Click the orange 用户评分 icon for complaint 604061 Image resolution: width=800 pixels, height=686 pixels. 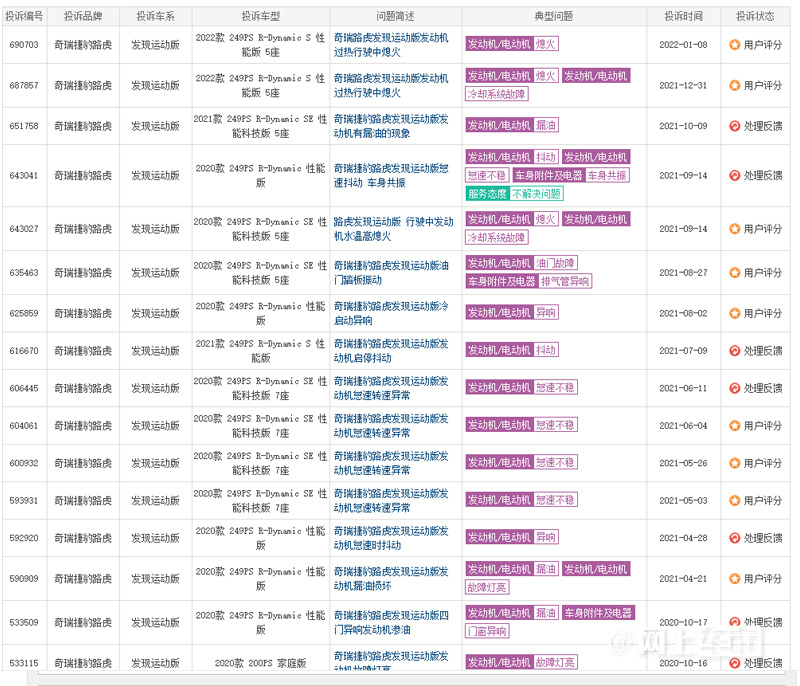734,425
